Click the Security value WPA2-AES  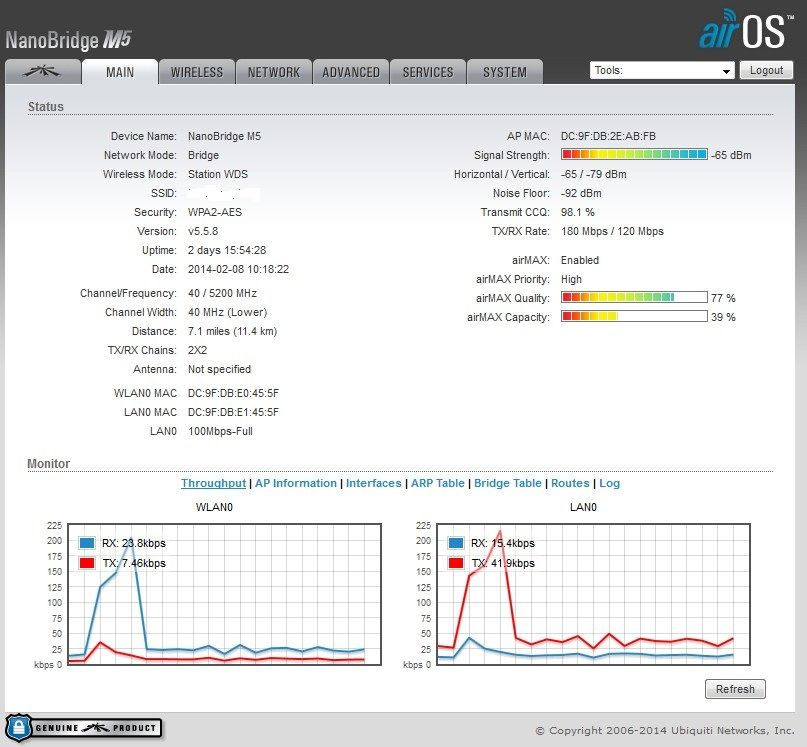(215, 212)
